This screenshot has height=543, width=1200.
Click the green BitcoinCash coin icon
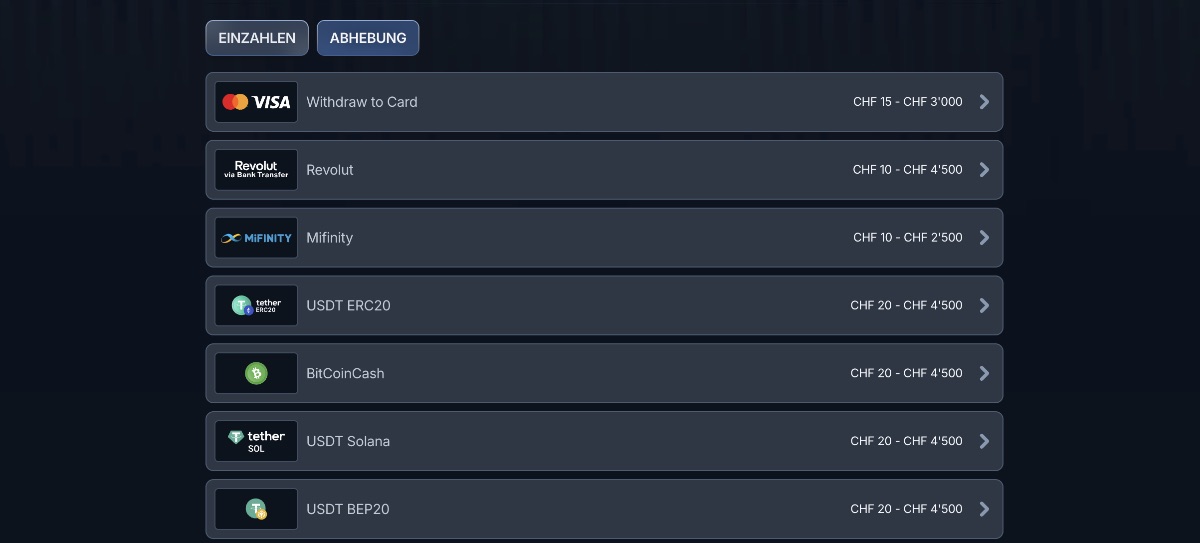(x=256, y=373)
